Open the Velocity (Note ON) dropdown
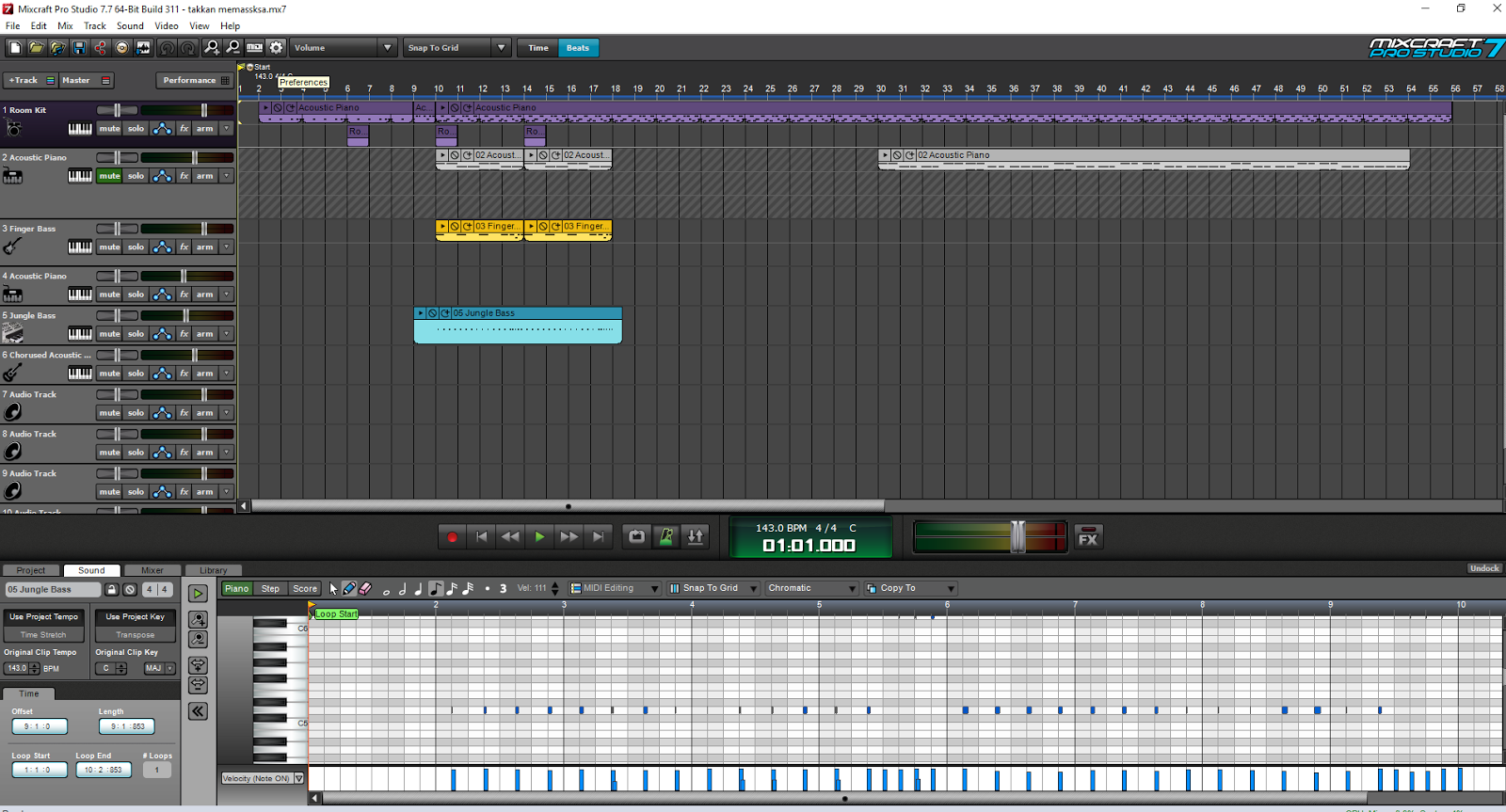 (x=263, y=779)
